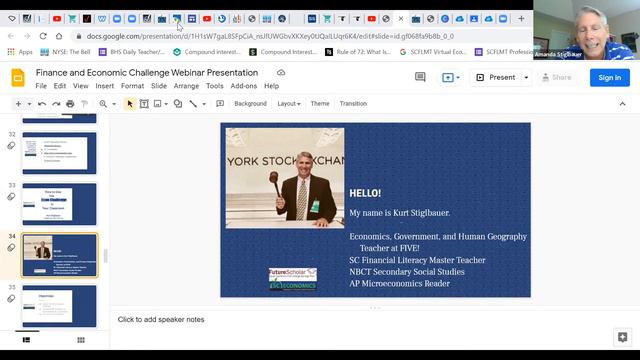Open the Edit menu
The height and width of the screenshot is (360, 640).
tap(60, 86)
